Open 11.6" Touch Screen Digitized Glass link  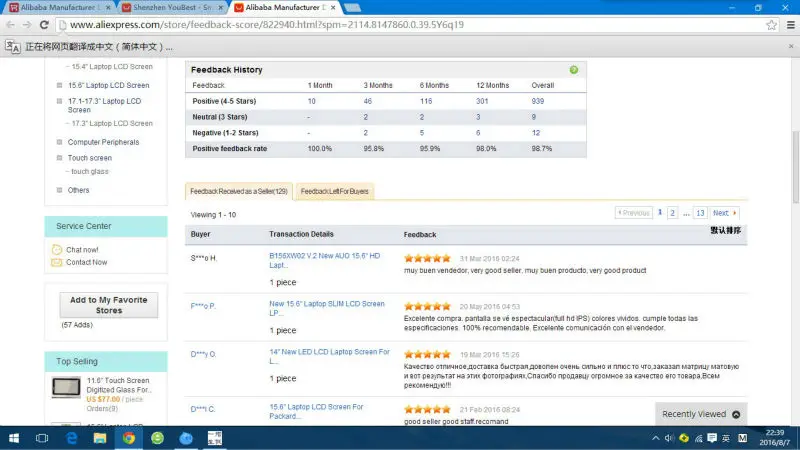tap(119, 385)
